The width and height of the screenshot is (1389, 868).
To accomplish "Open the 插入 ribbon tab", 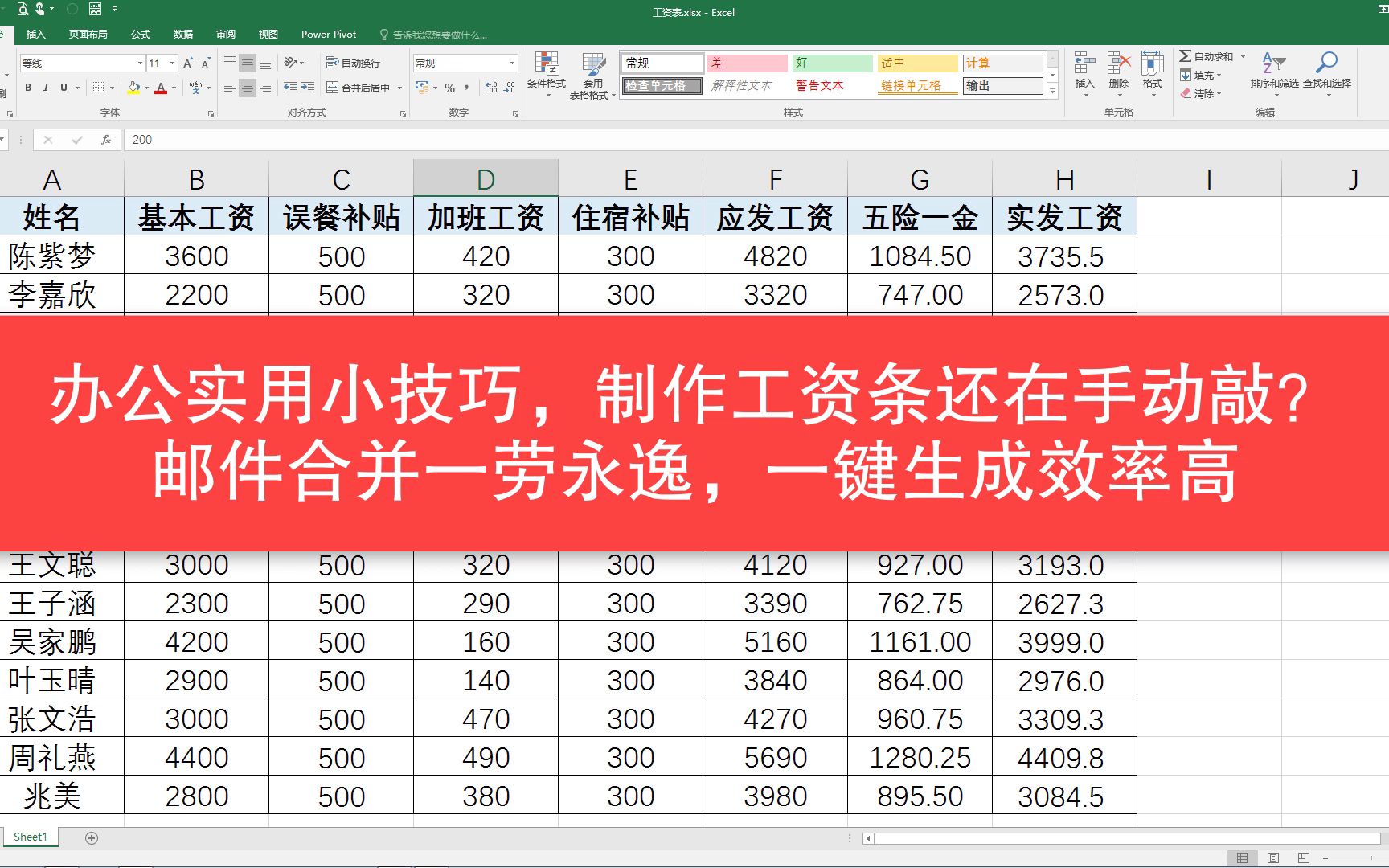I will coord(36,35).
